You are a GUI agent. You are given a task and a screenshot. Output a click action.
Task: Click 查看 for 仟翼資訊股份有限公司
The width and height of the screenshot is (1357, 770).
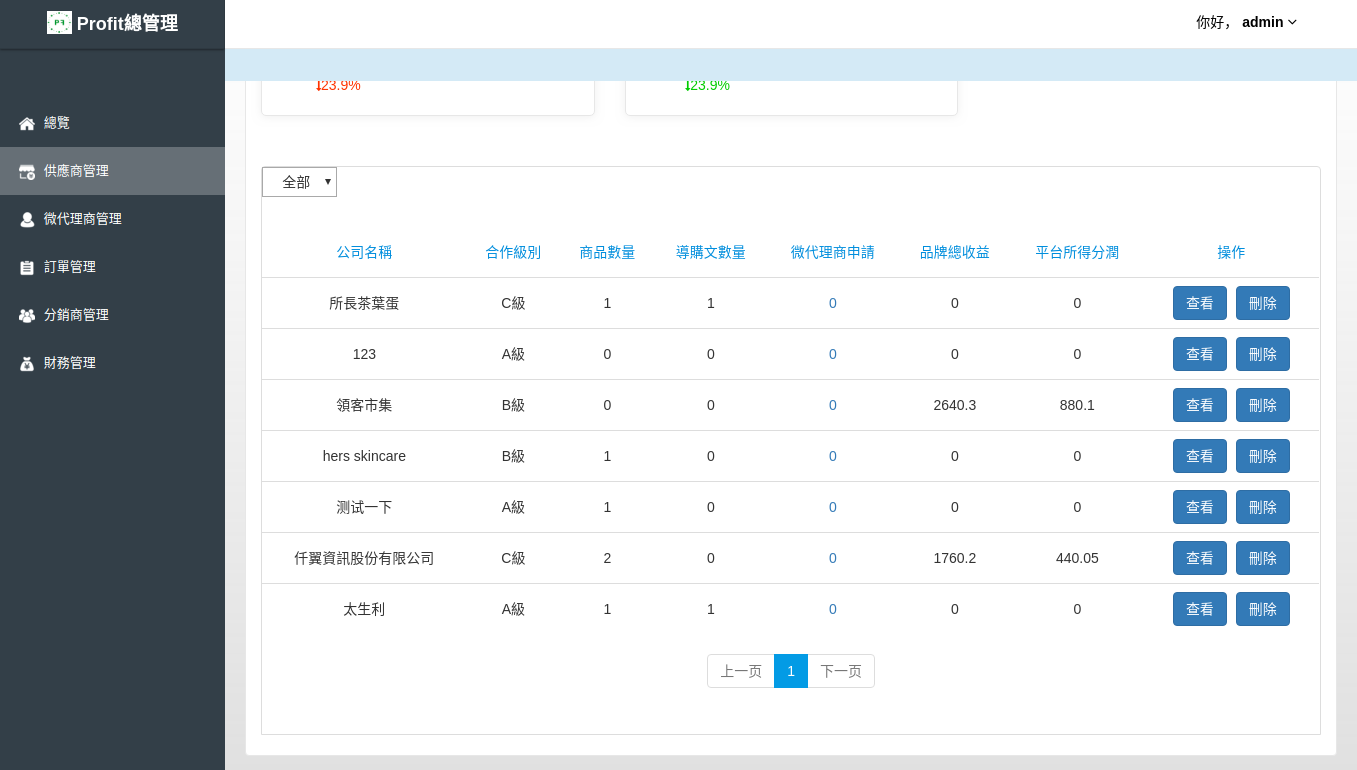coord(1200,558)
